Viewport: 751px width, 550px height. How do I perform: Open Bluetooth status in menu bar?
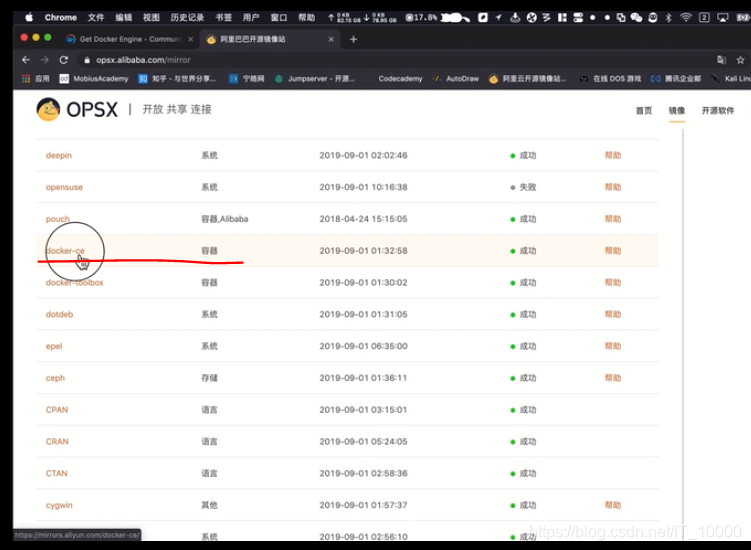point(669,18)
